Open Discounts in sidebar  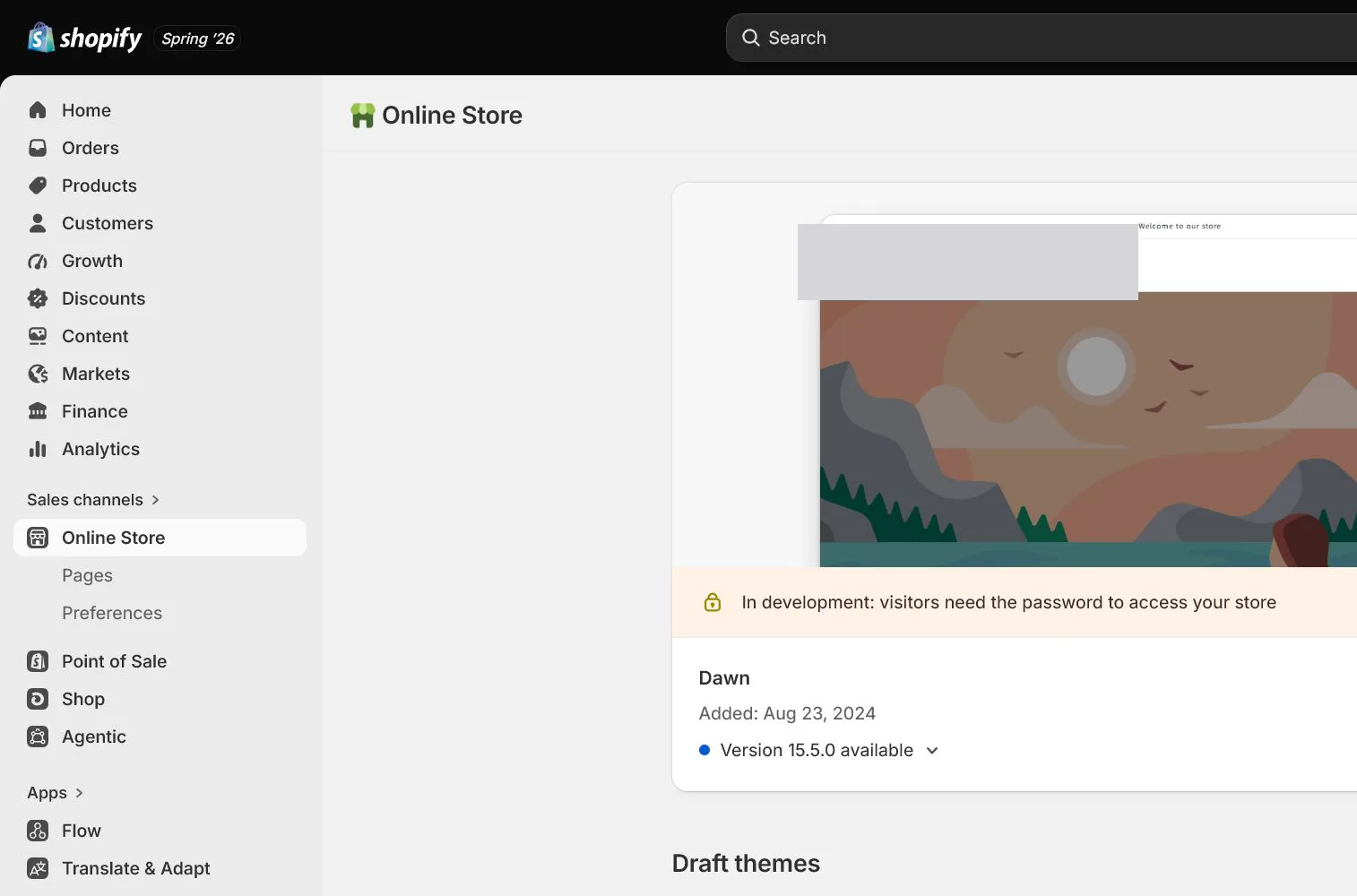(160, 298)
